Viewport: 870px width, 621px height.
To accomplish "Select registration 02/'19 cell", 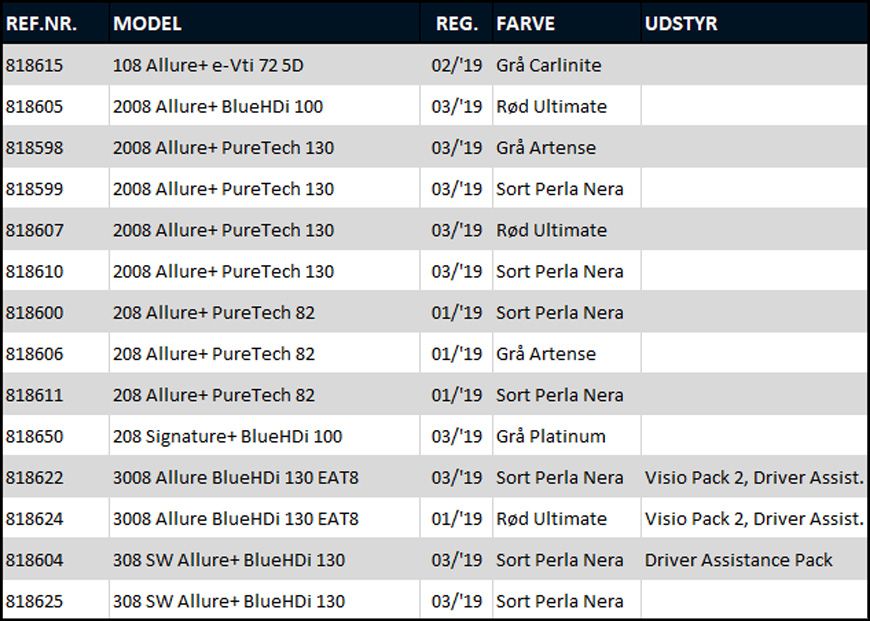I will [457, 65].
